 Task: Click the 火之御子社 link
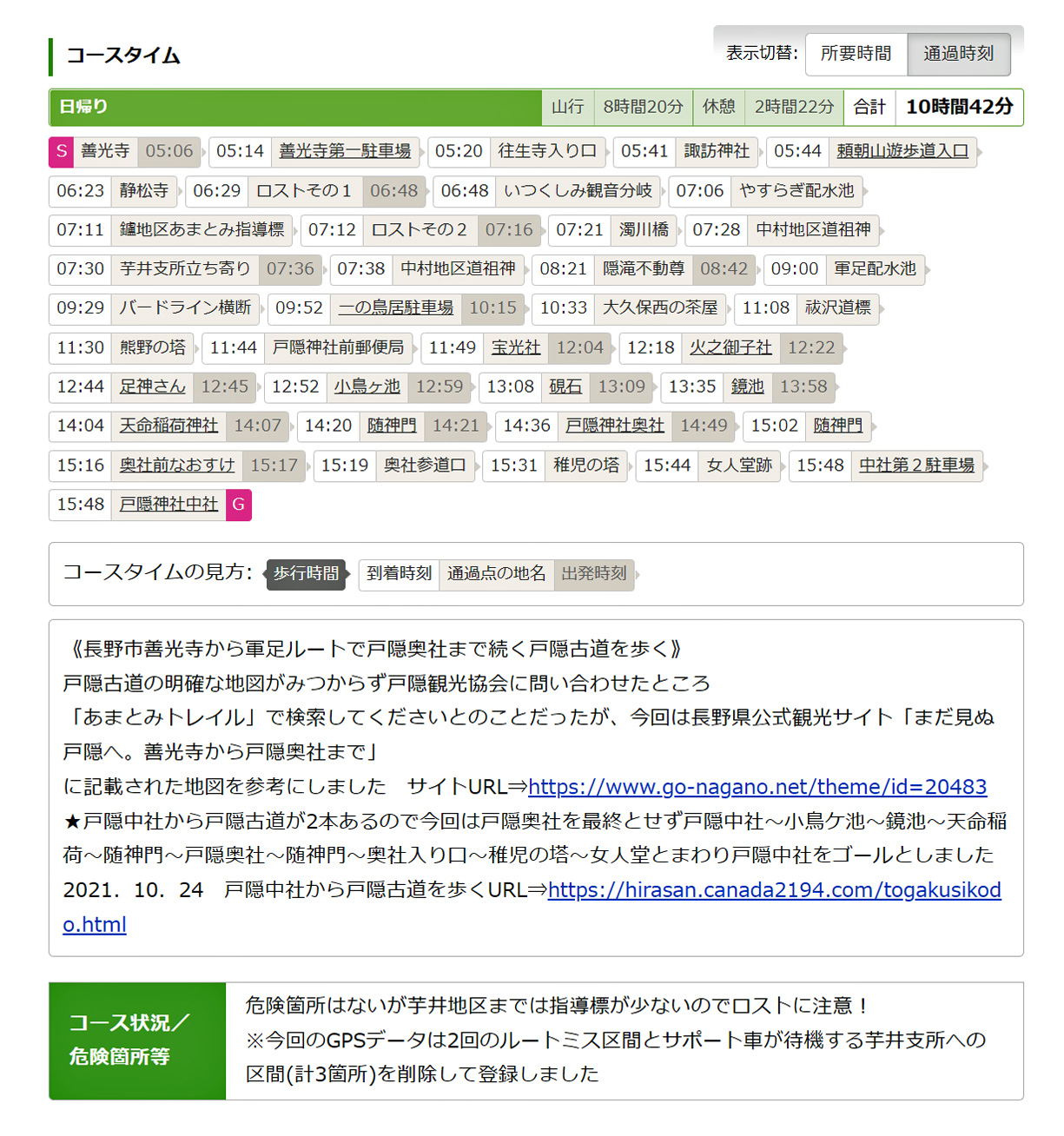[730, 347]
